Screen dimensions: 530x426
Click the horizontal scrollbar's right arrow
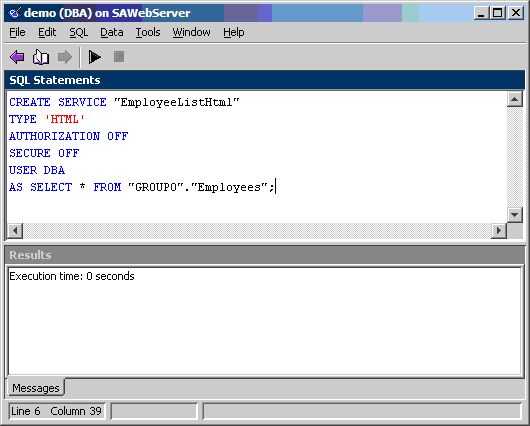[499, 231]
